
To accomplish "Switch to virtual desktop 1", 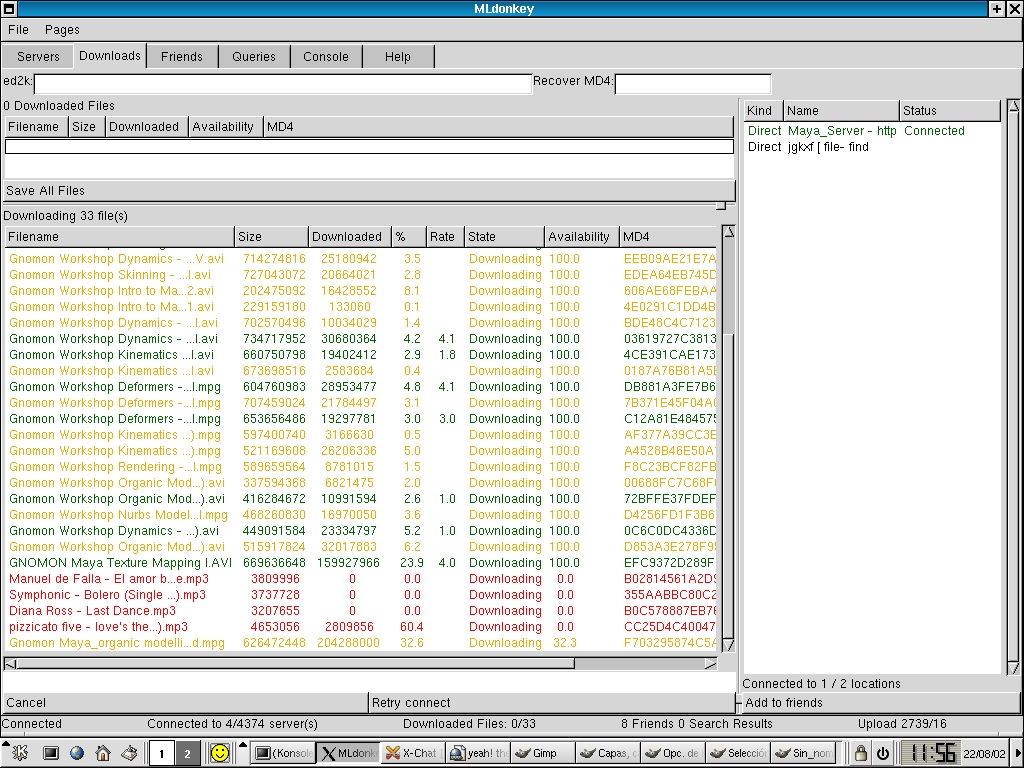I will point(161,754).
